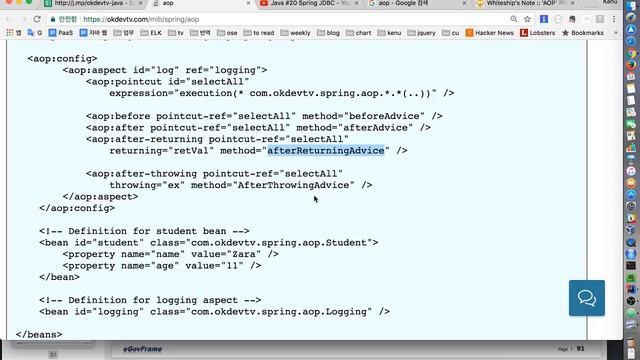Screen dimensions: 640x360
Task: Open iTunes icon in the dock
Action: (631, 171)
